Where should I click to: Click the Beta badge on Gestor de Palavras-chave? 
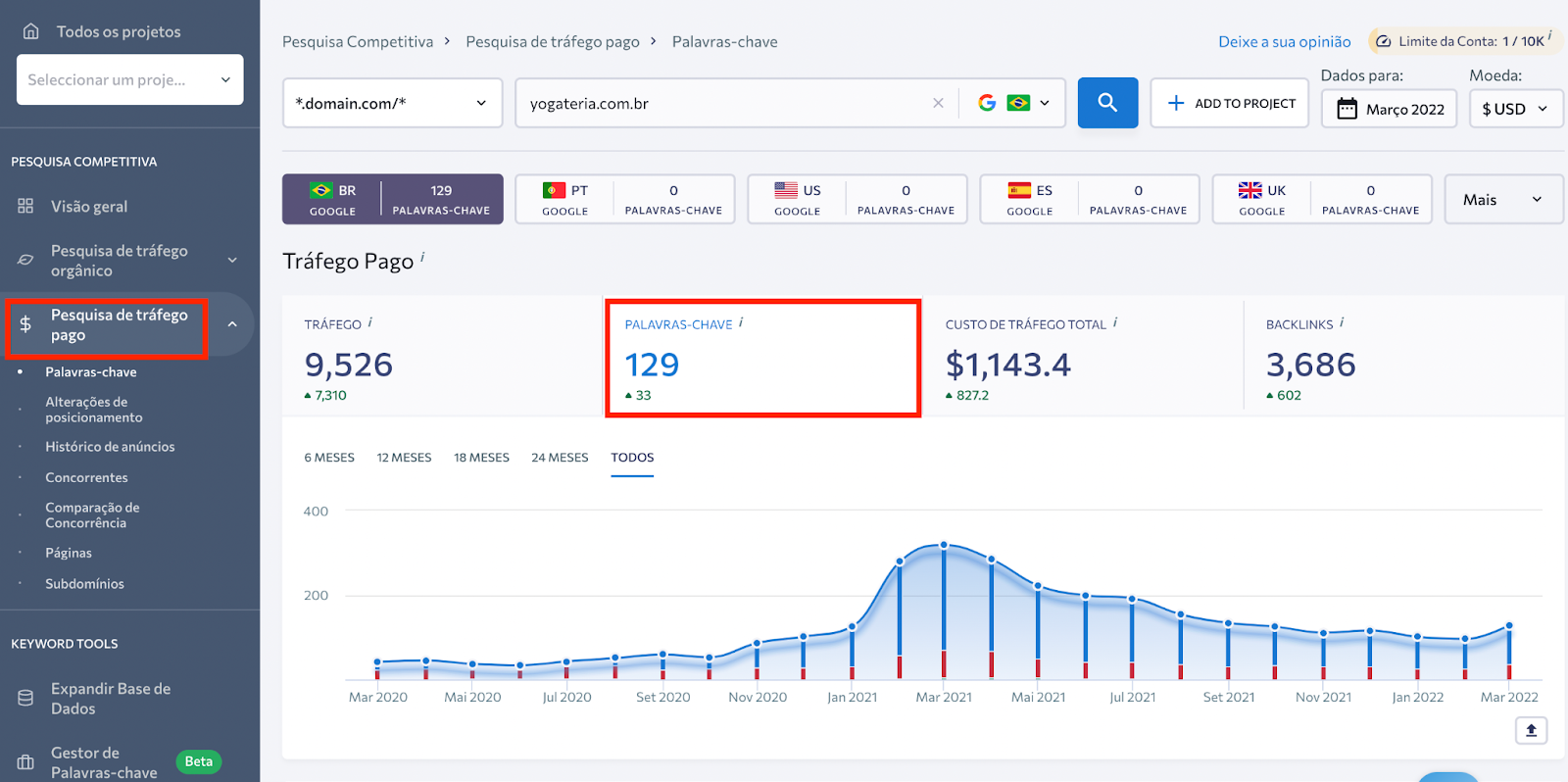[x=199, y=762]
